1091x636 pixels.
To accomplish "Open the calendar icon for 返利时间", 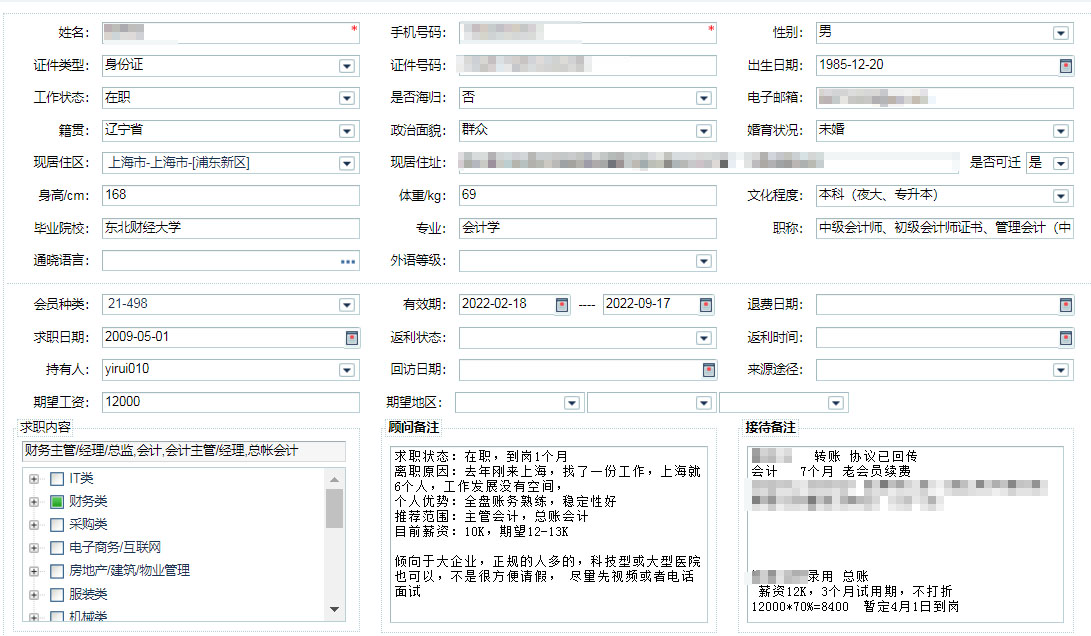I will [x=1065, y=337].
